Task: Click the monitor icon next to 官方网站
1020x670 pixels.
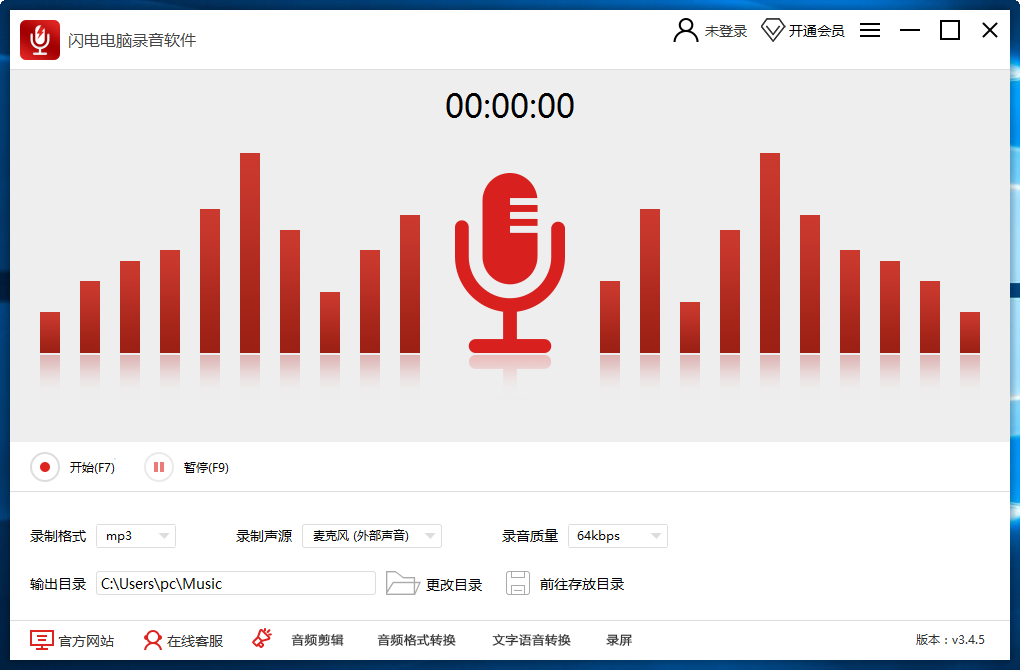Action: 40,639
